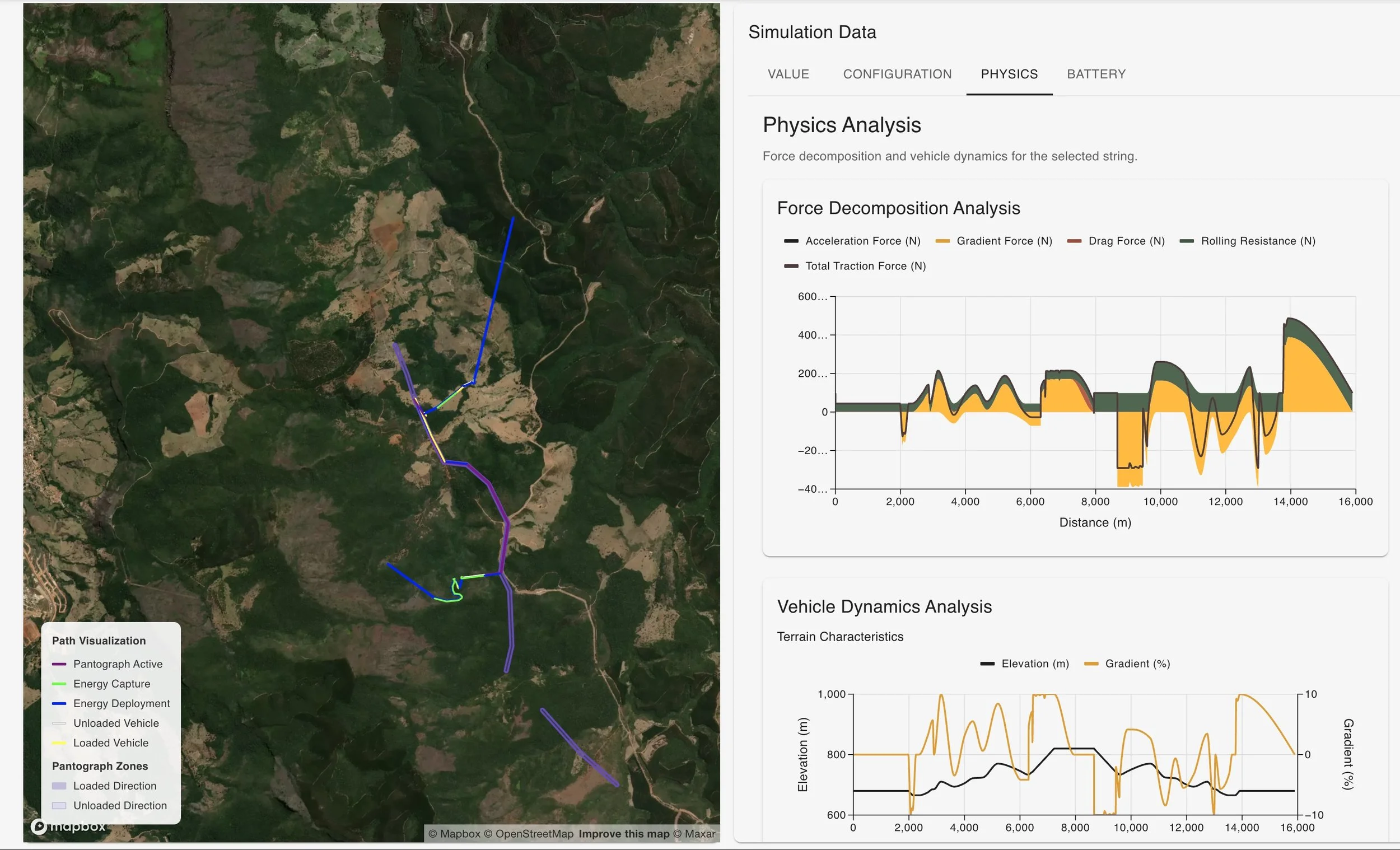Toggle Gradient Force legend marker
Image resolution: width=1400 pixels, height=850 pixels.
click(942, 241)
